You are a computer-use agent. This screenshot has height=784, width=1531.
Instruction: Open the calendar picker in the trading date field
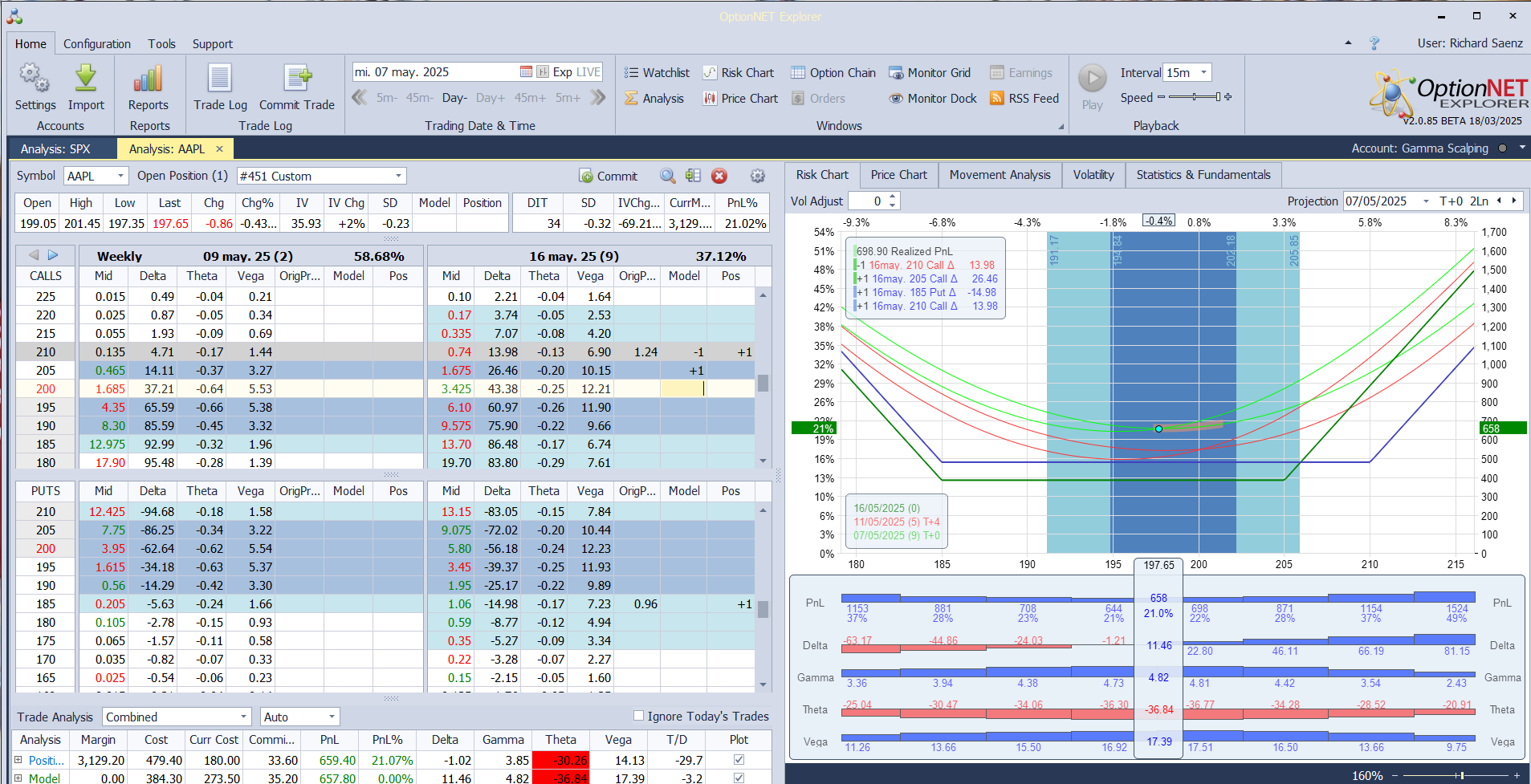tap(526, 71)
